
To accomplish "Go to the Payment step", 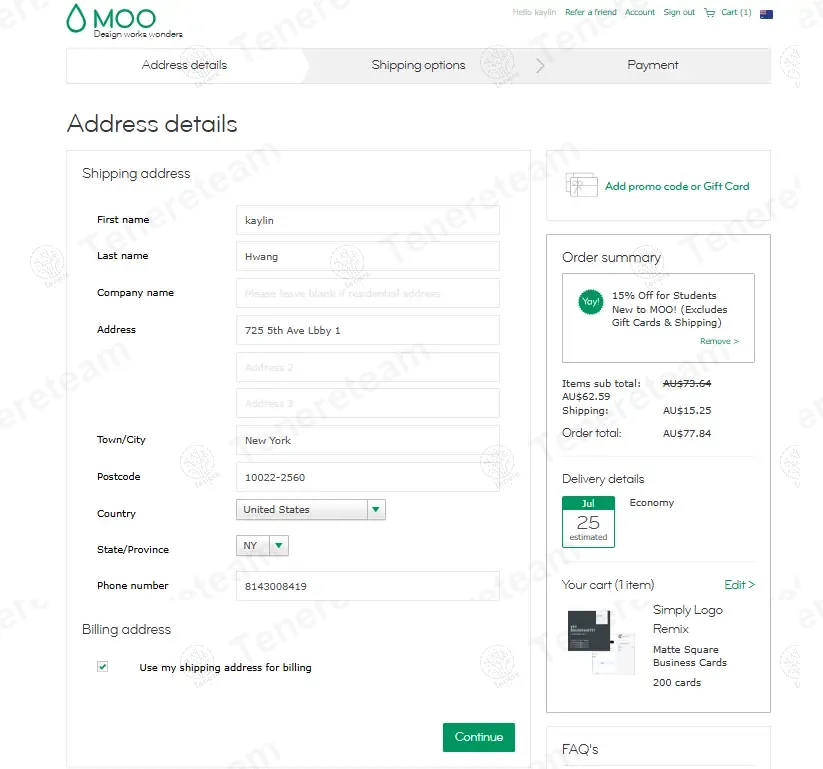I will [652, 66].
